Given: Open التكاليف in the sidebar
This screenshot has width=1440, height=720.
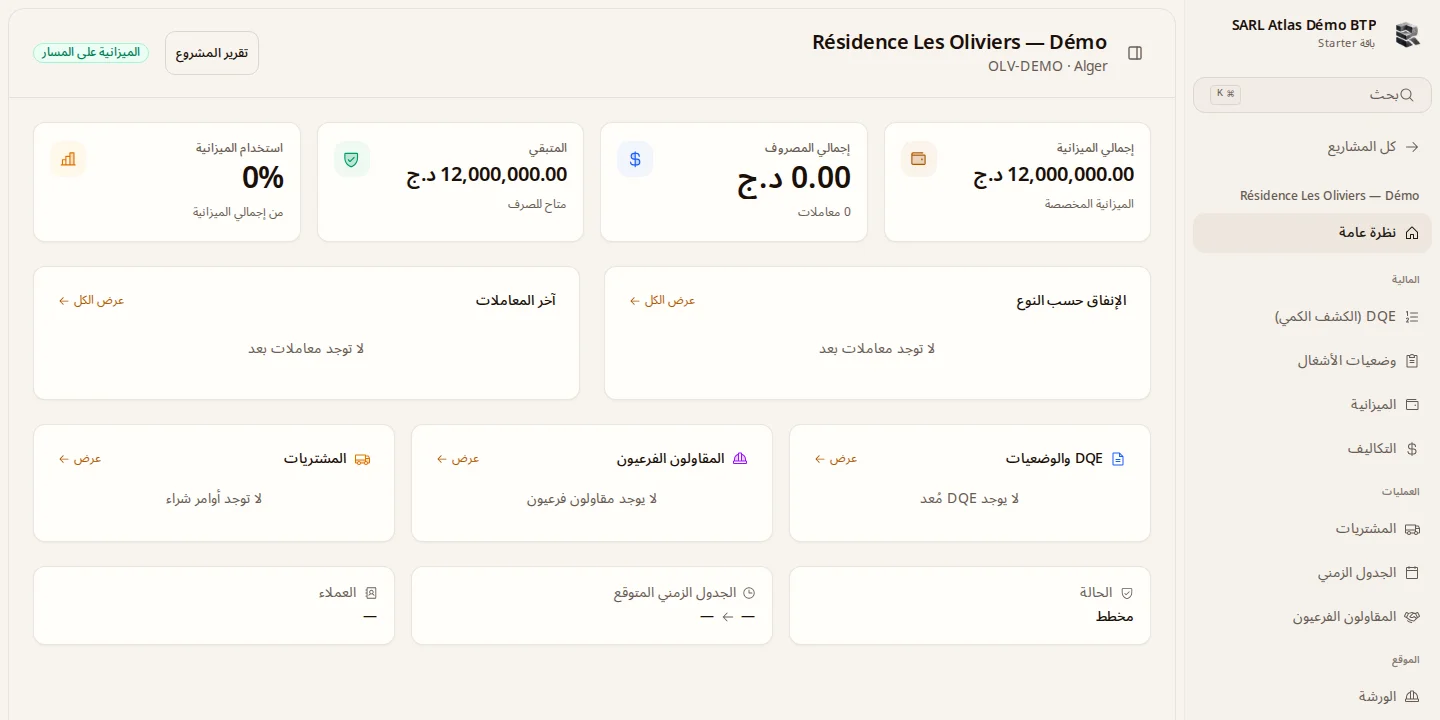Looking at the screenshot, I should click(1312, 449).
